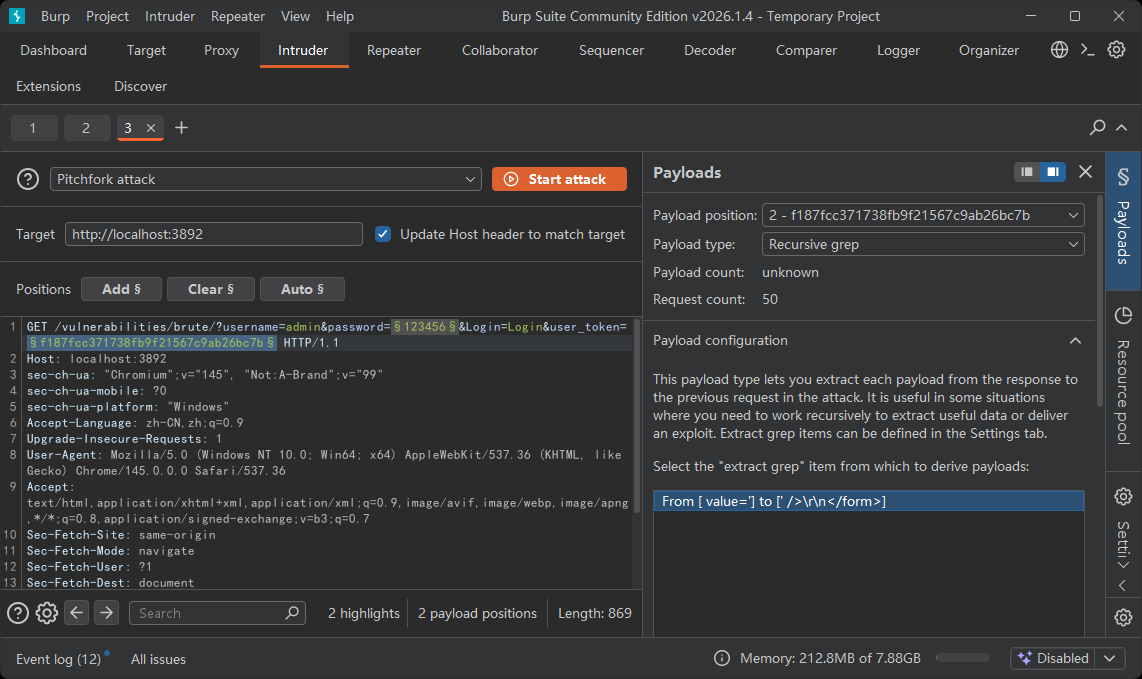Click the request editor vertical scrollbar
1142x679 pixels.
[637, 415]
